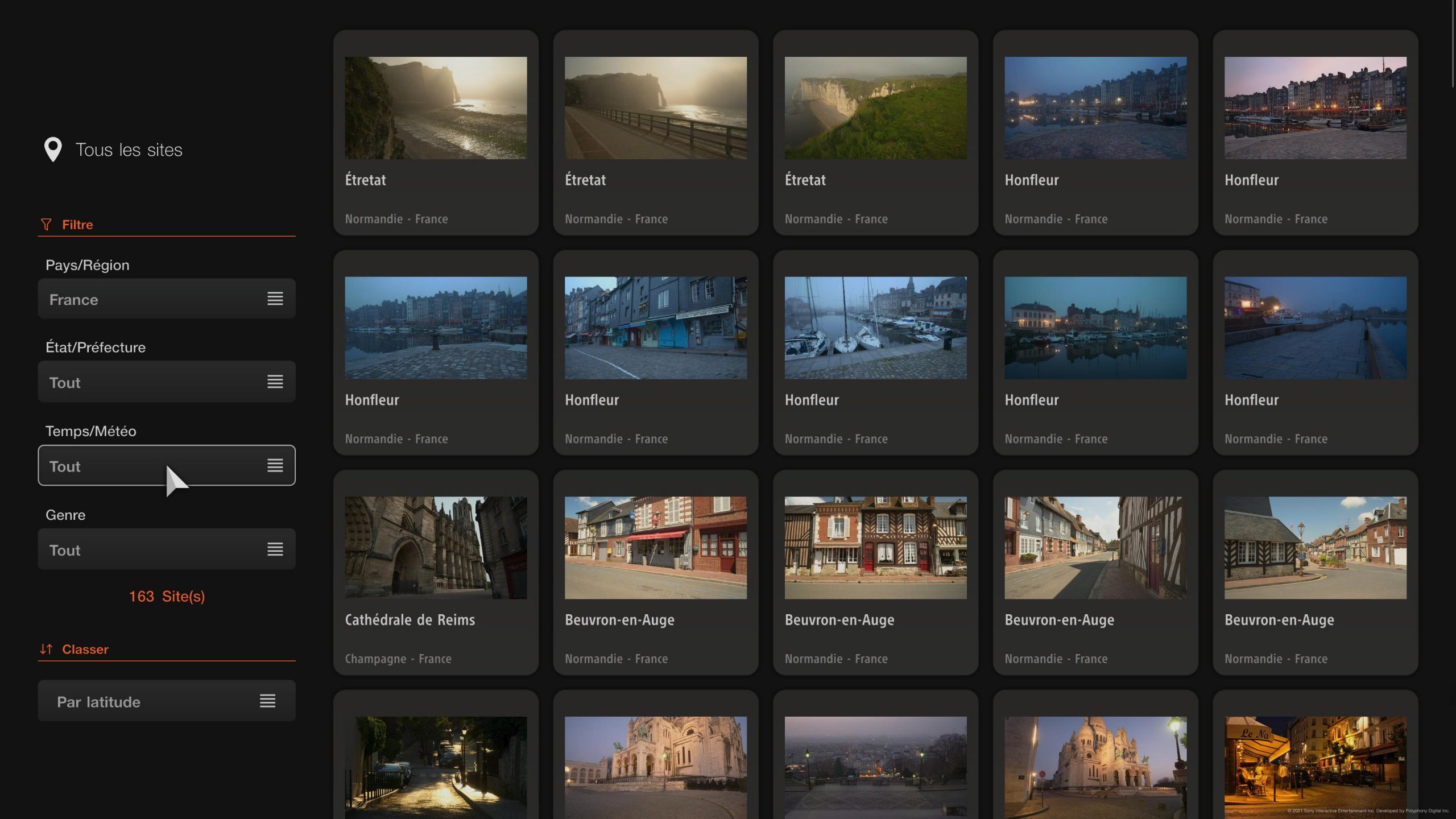Click the Classer sort arrows icon
The image size is (1456, 819).
(46, 649)
